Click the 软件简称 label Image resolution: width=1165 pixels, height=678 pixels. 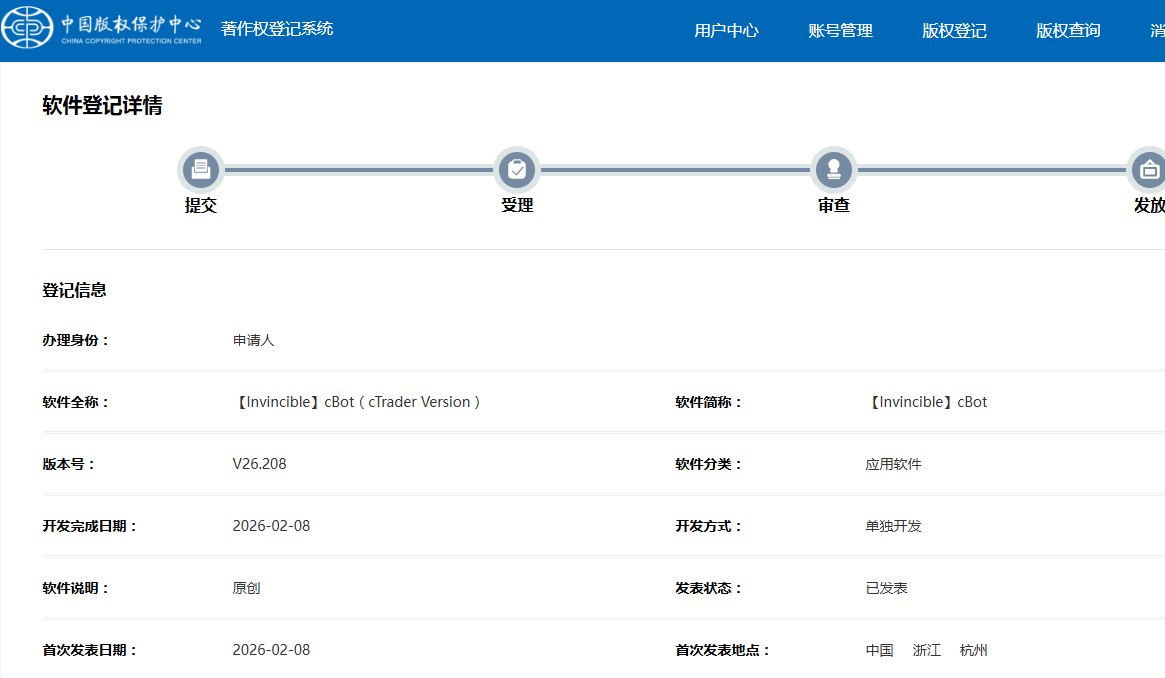[709, 402]
